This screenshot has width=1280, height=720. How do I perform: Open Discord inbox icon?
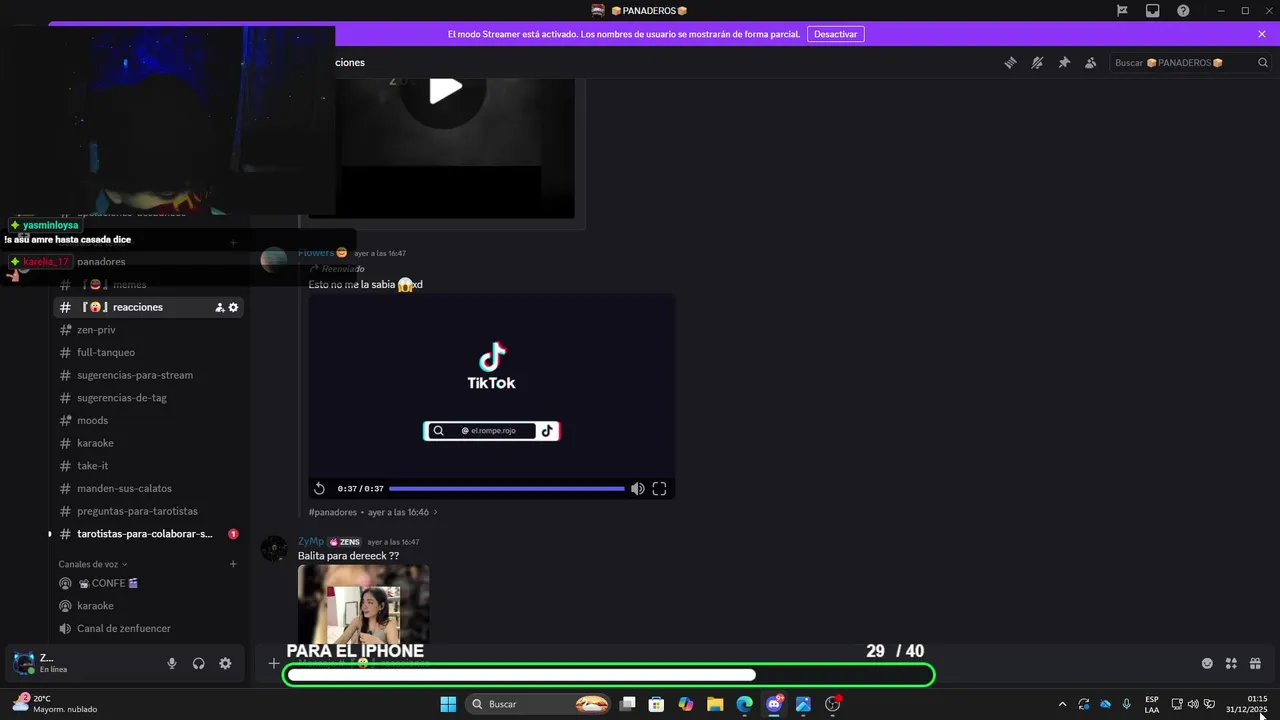[1152, 10]
